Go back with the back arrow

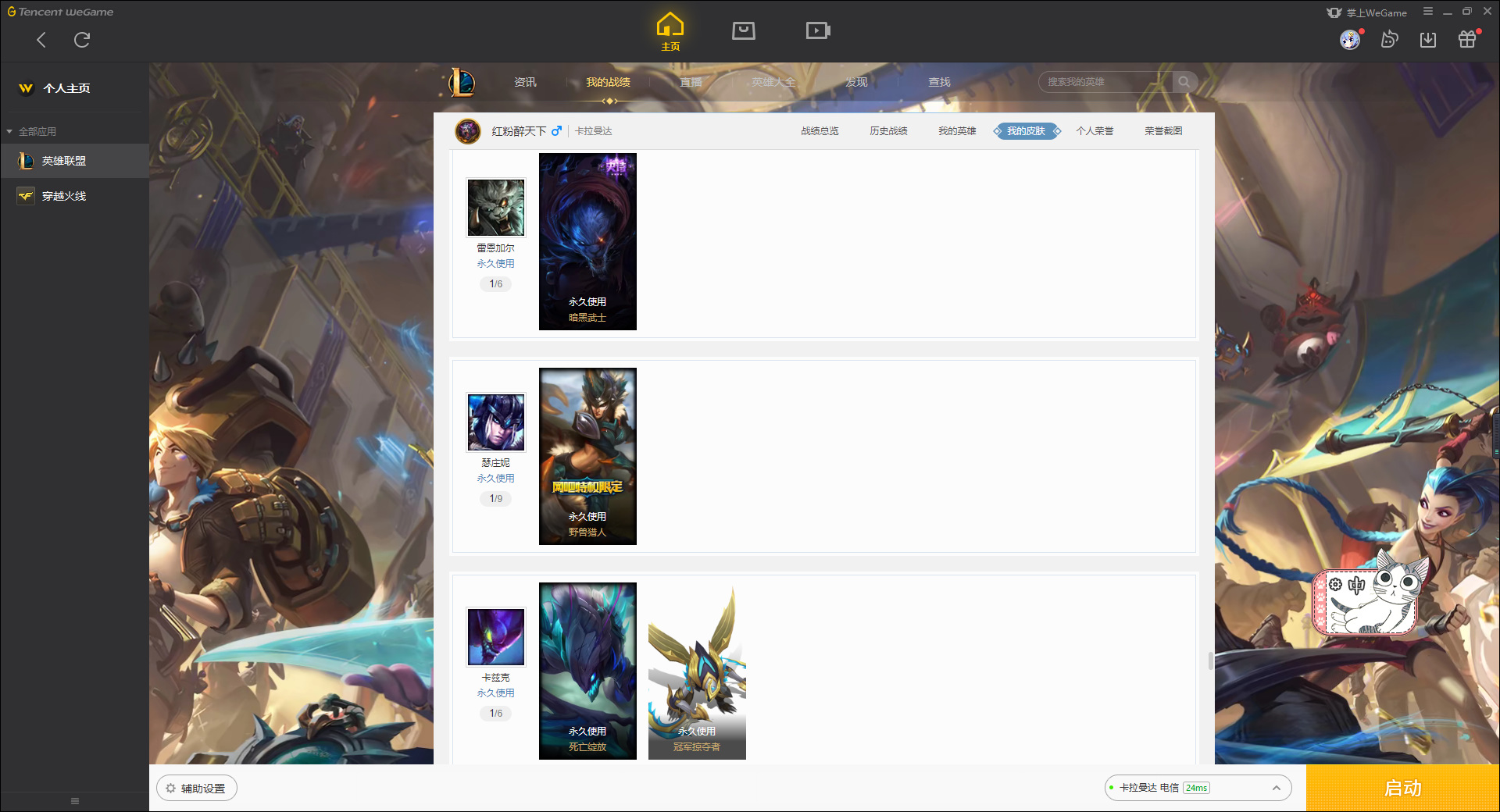pyautogui.click(x=41, y=40)
